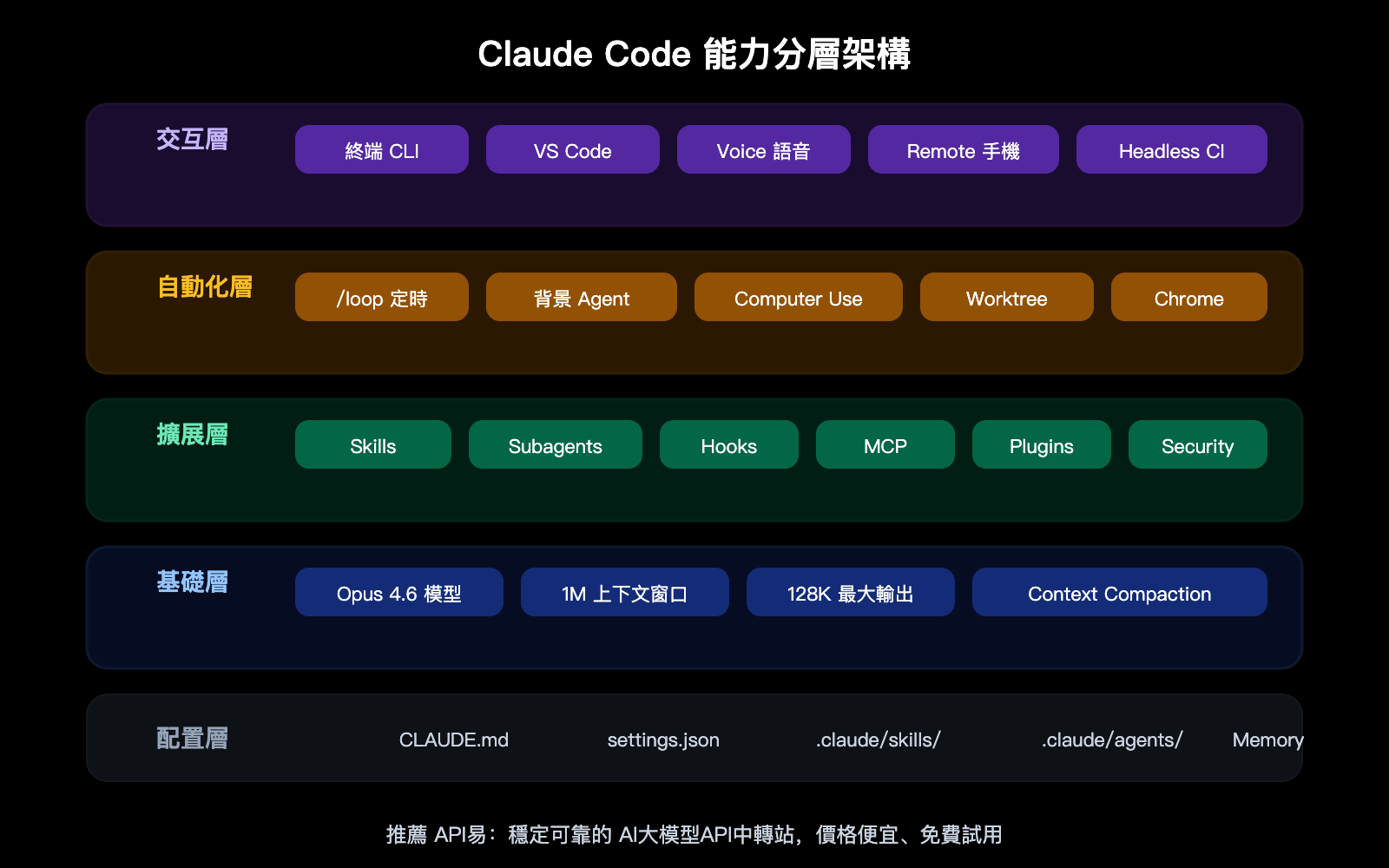Click the Opus 4.6 模型 foundation block

click(x=399, y=592)
